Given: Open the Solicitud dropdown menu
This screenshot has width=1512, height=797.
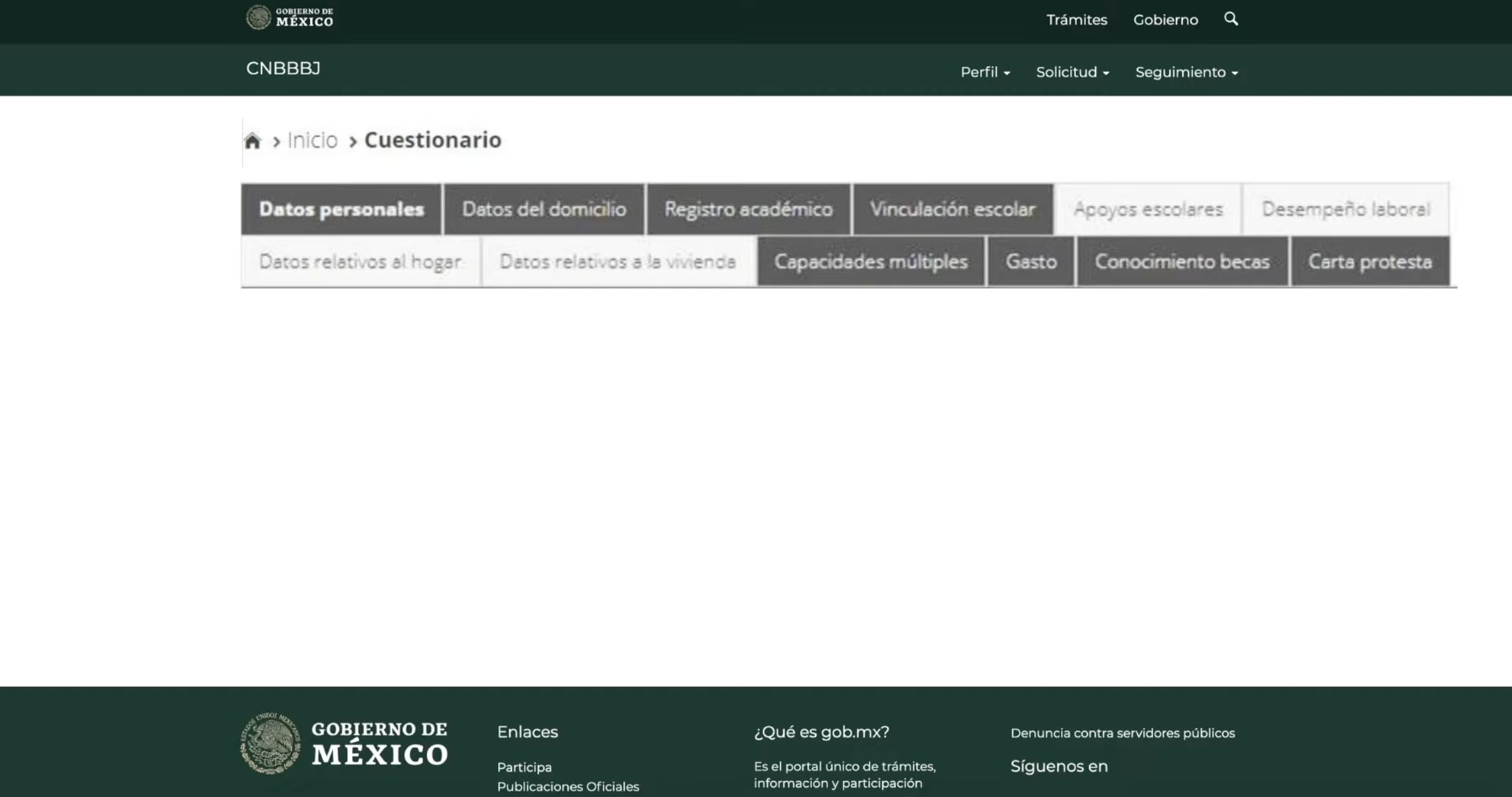Looking at the screenshot, I should tap(1071, 73).
